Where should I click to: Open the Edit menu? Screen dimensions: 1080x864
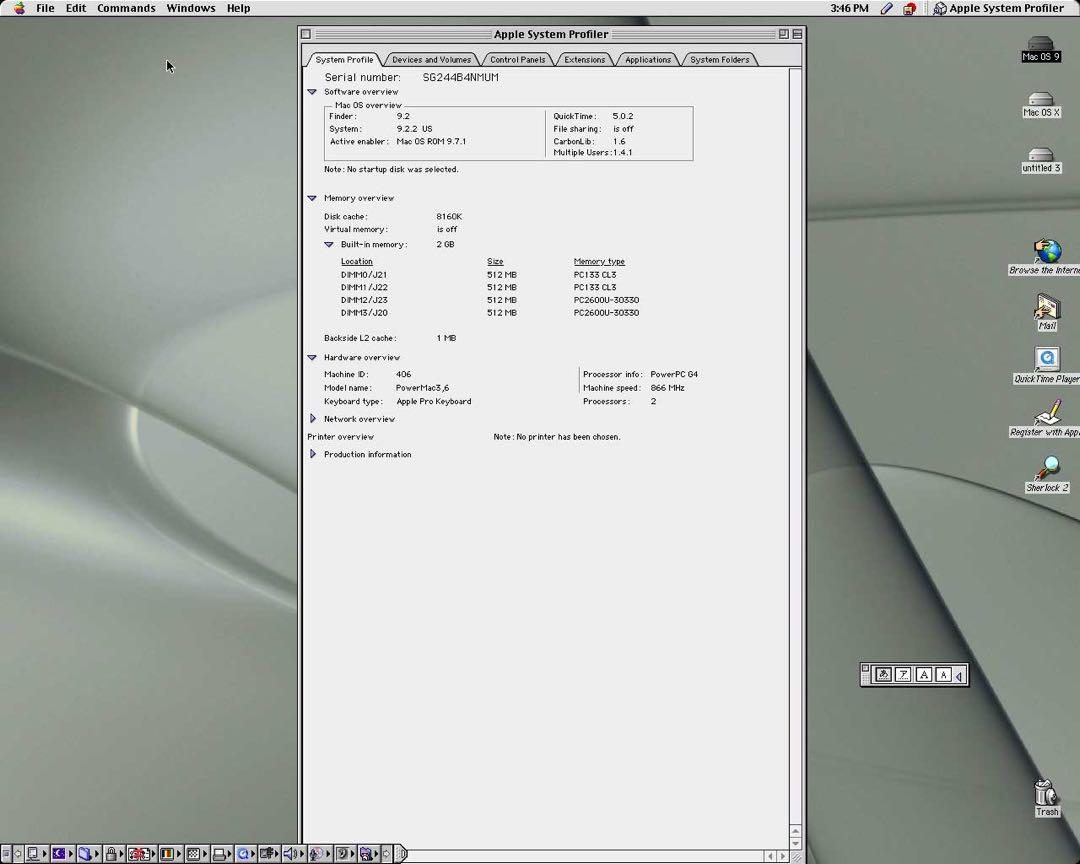pos(76,8)
